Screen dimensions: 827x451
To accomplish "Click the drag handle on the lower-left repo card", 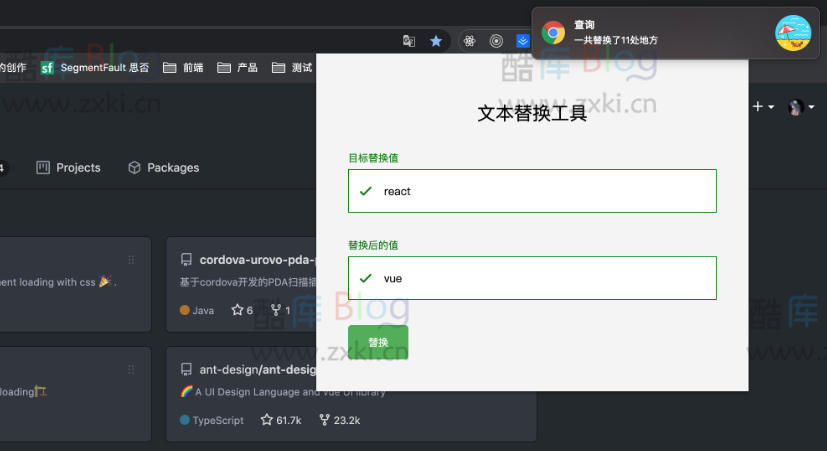I will pos(131,369).
